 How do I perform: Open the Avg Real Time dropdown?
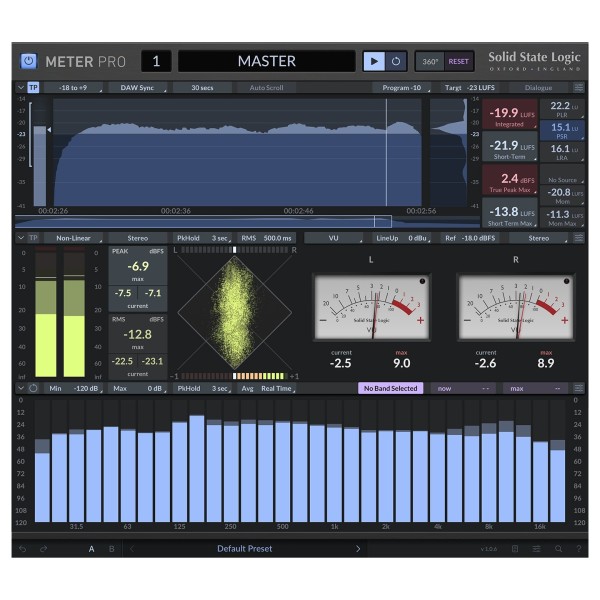coord(266,388)
